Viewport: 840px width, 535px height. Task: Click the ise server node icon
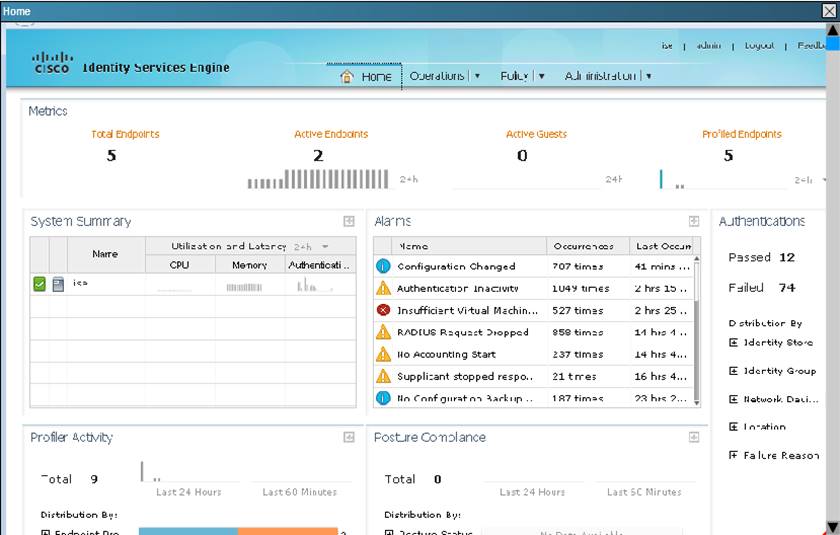coord(58,284)
